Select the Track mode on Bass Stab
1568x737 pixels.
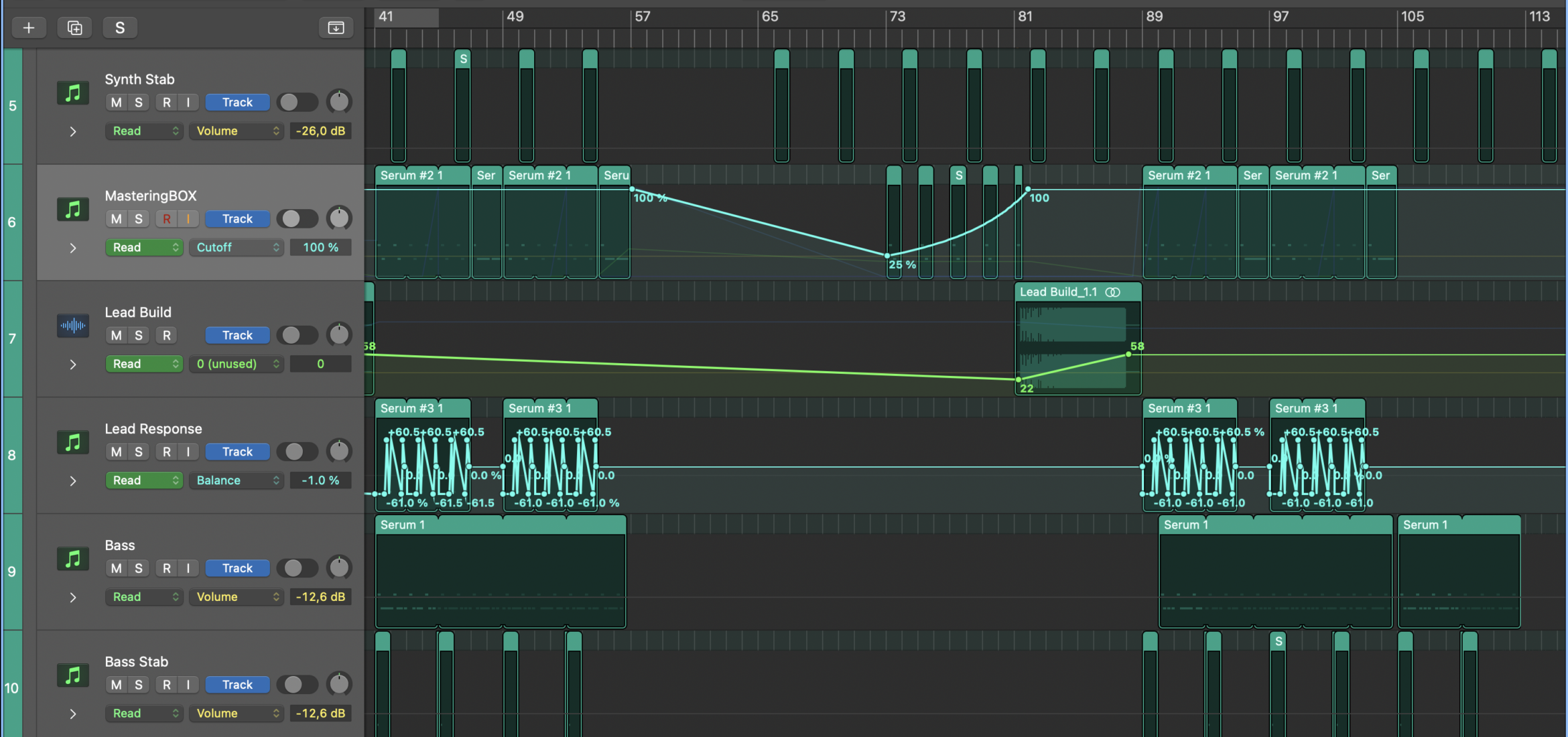coord(237,684)
